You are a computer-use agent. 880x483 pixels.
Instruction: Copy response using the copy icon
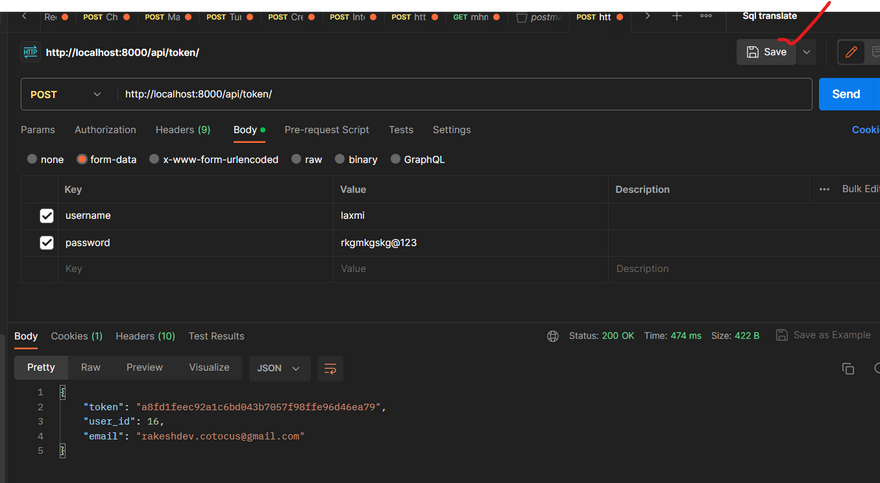pyautogui.click(x=848, y=368)
